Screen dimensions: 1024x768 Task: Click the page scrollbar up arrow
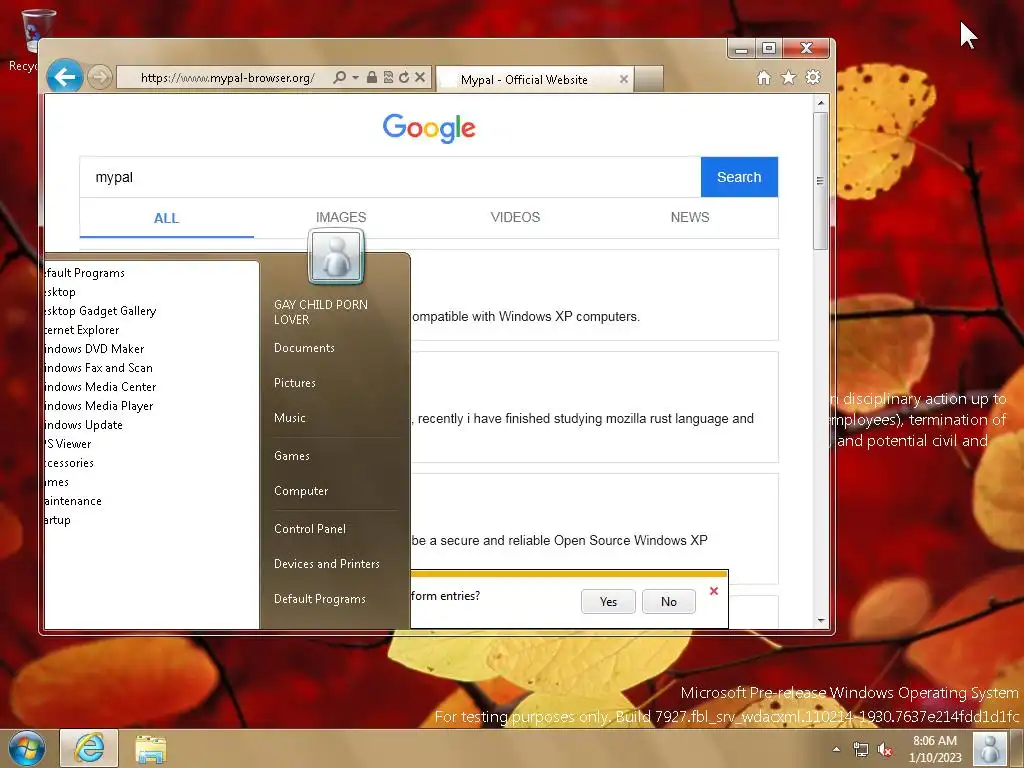(x=821, y=103)
